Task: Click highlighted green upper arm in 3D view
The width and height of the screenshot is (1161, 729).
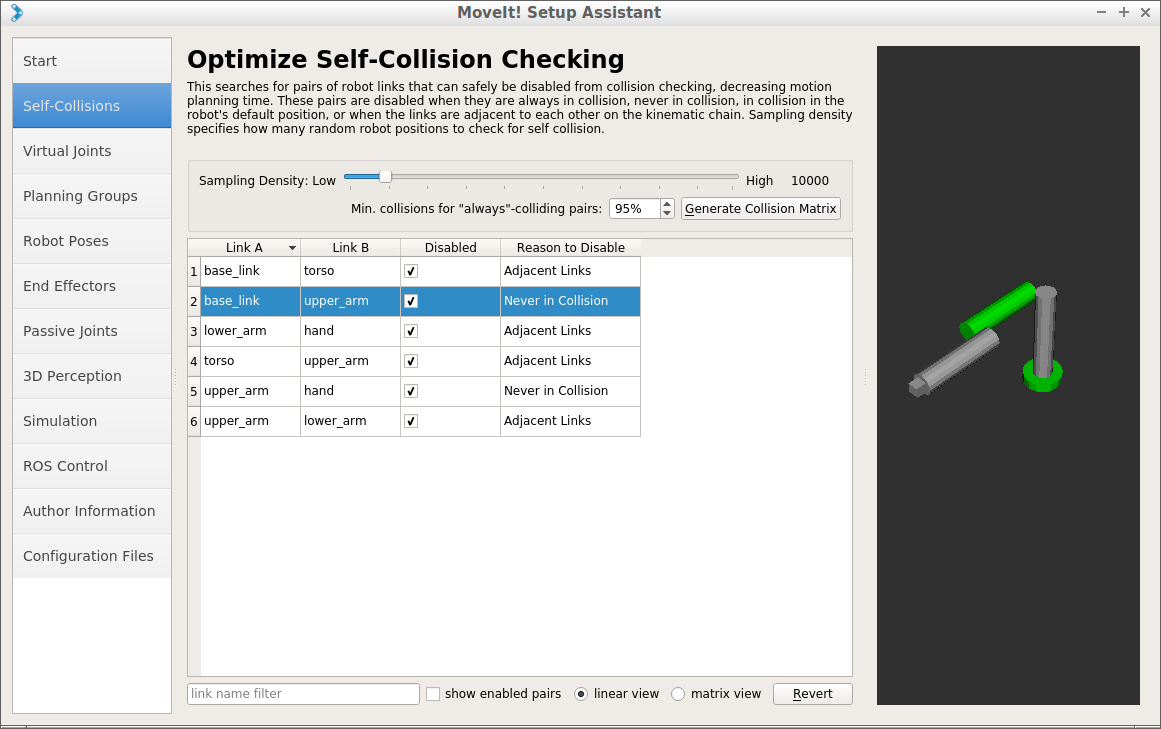Action: [997, 309]
